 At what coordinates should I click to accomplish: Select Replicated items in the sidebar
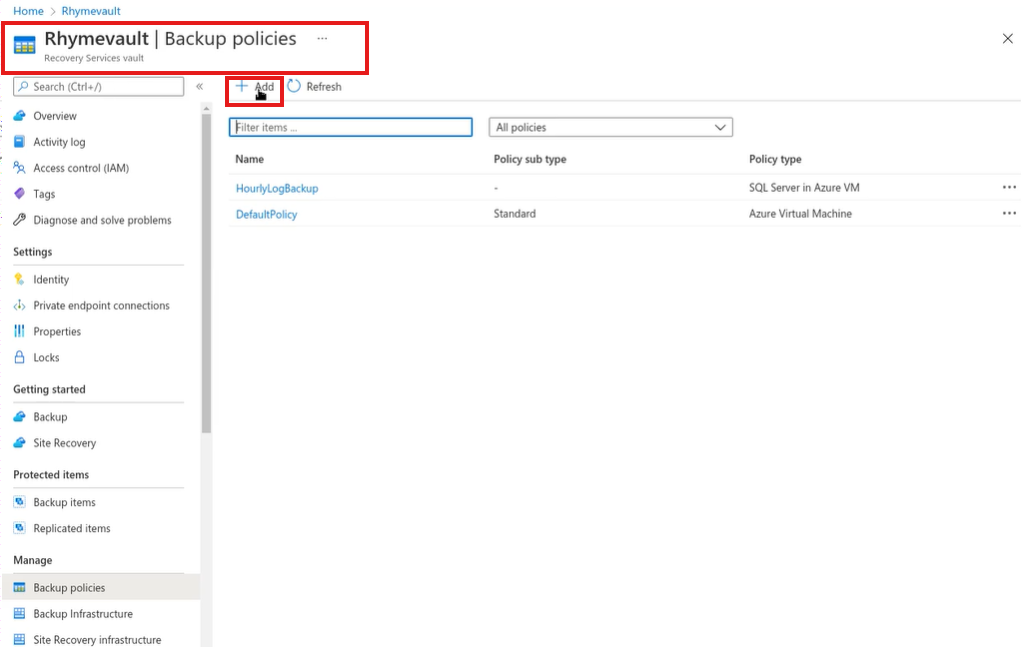coord(72,528)
